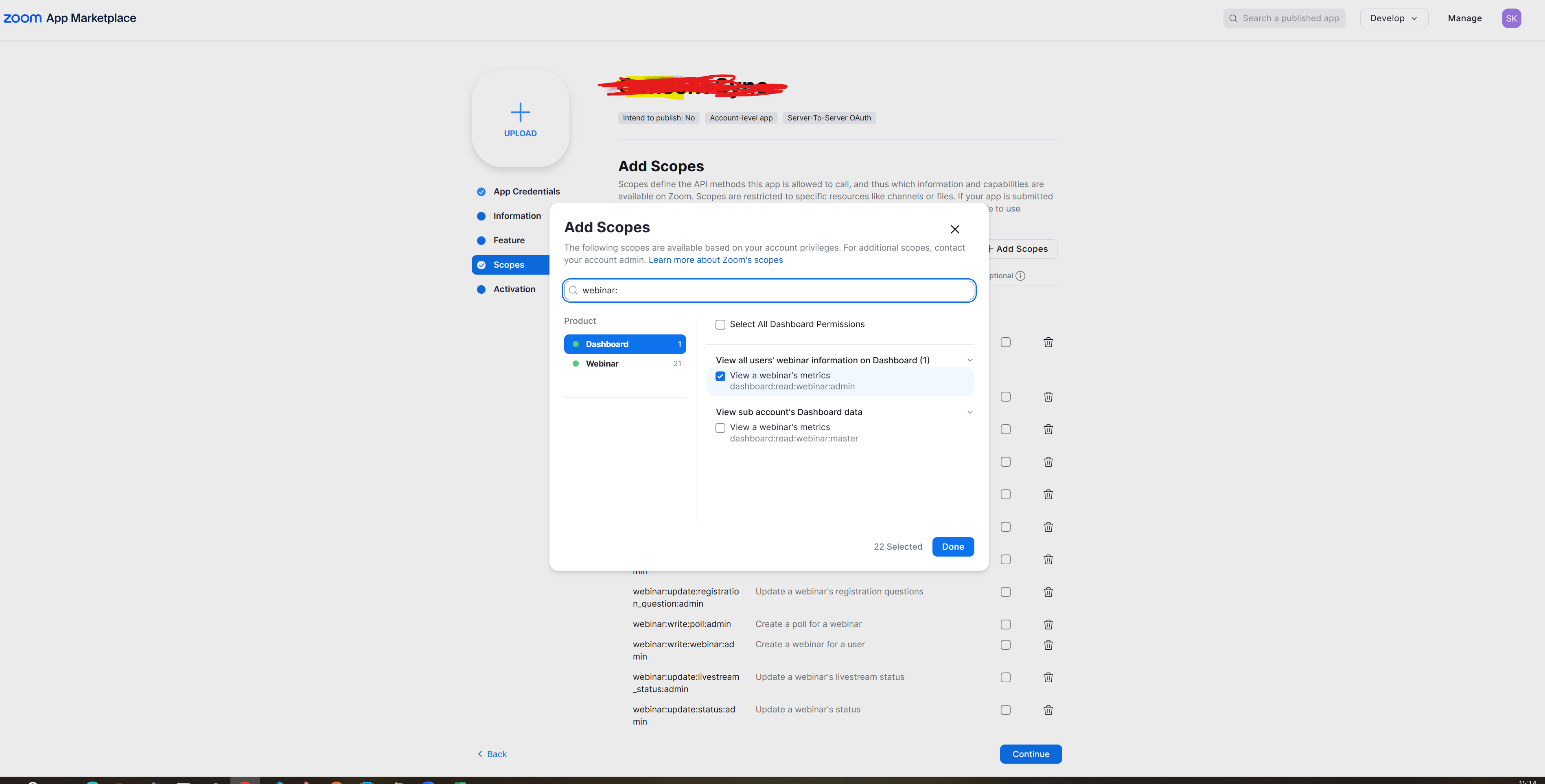Viewport: 1545px width, 784px height.
Task: Select Webinar product category
Action: pyautogui.click(x=624, y=364)
